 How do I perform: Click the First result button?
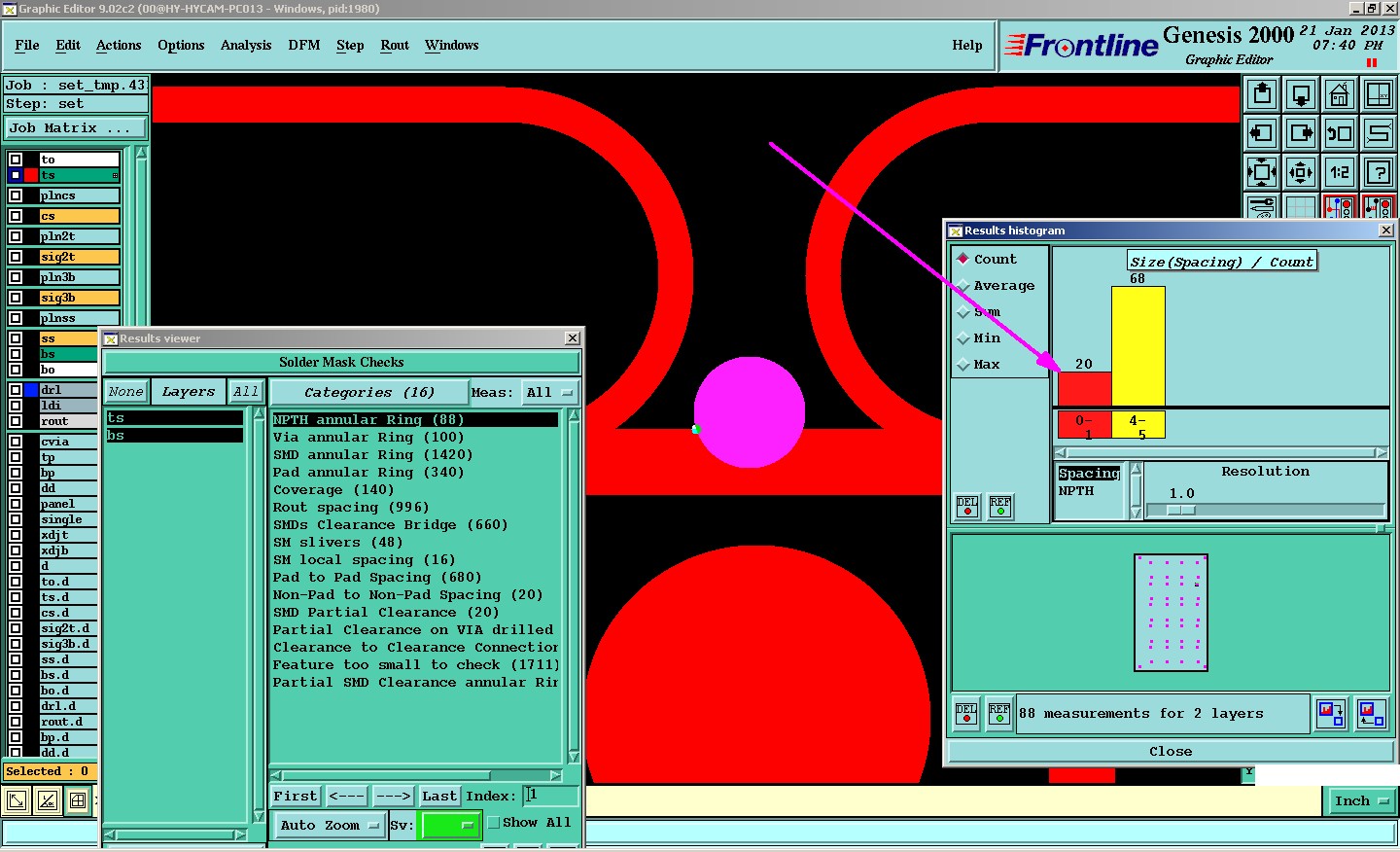[x=296, y=796]
